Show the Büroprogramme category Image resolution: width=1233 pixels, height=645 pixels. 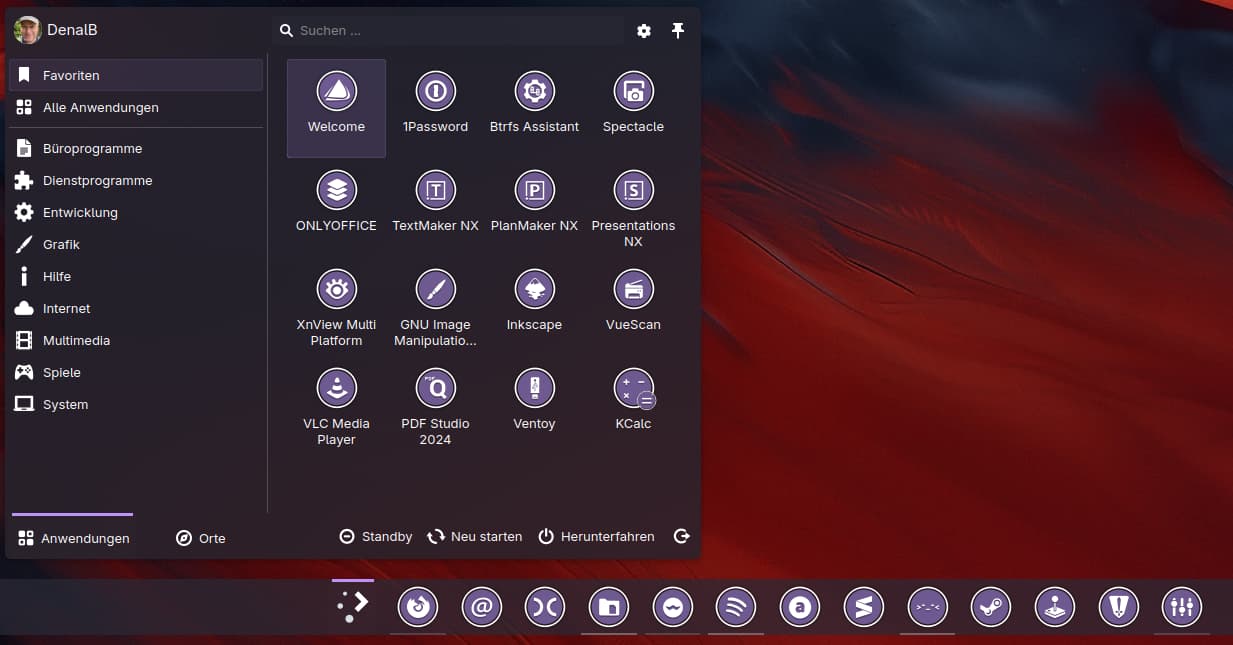pos(92,148)
